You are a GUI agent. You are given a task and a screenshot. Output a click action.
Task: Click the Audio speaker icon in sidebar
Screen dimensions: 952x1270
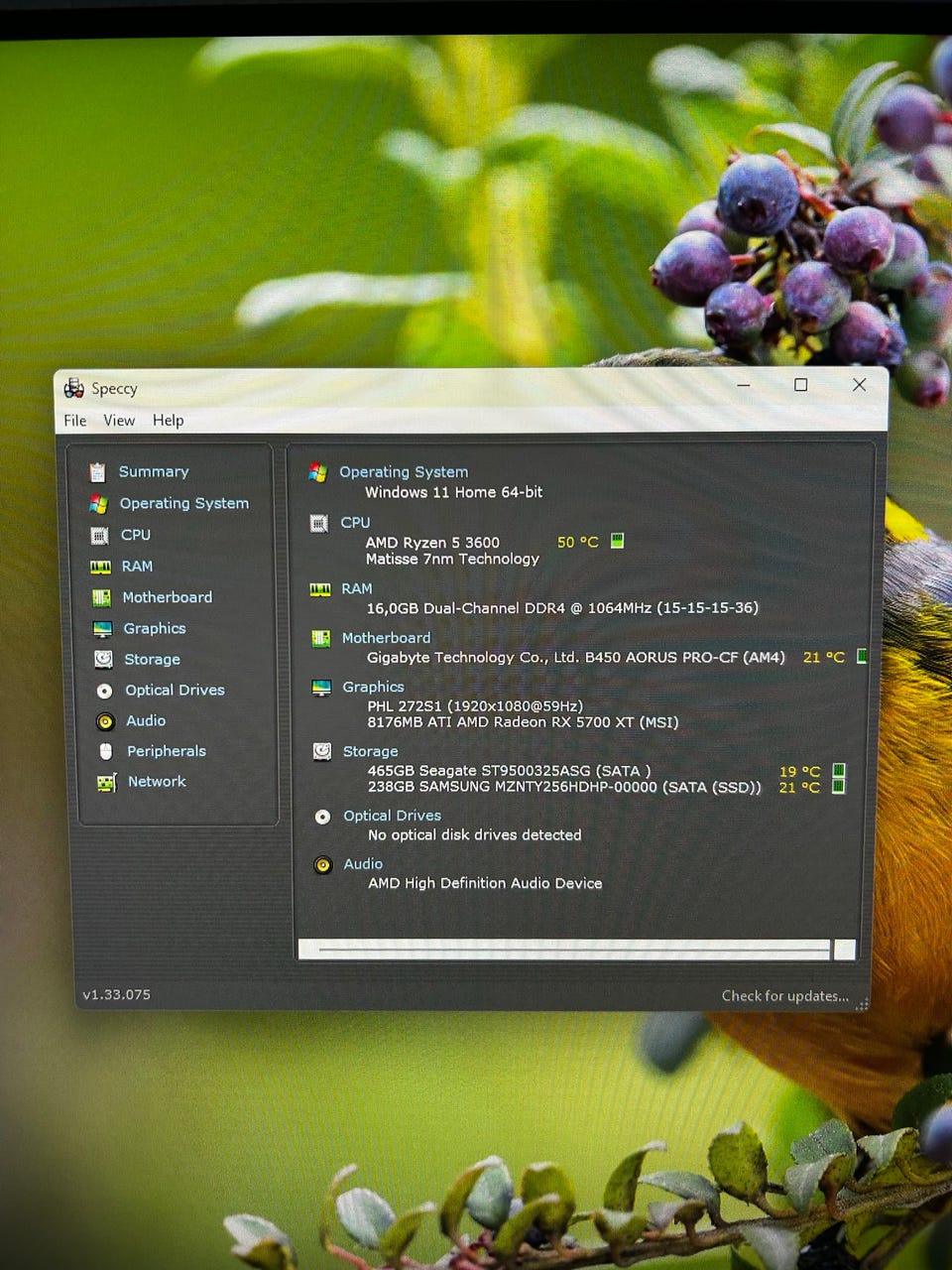[x=105, y=721]
